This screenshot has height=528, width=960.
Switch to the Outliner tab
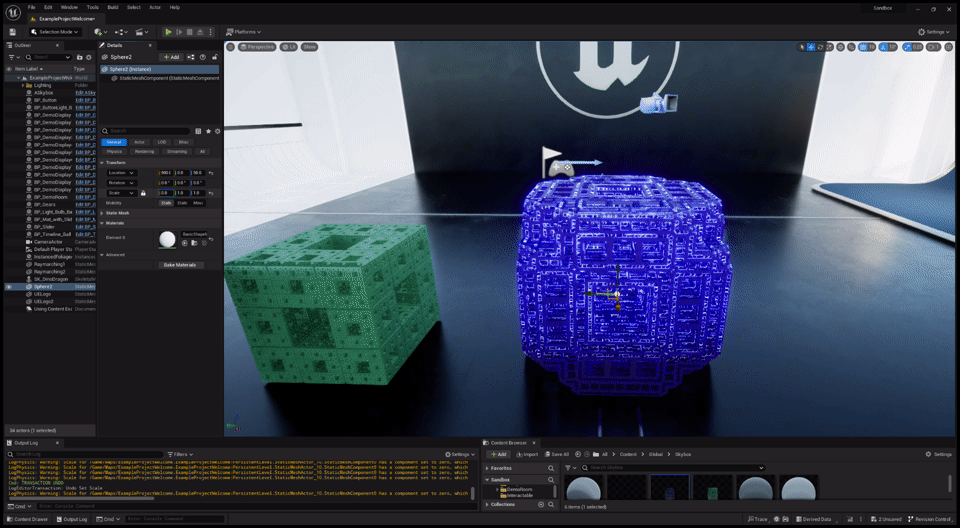point(22,45)
